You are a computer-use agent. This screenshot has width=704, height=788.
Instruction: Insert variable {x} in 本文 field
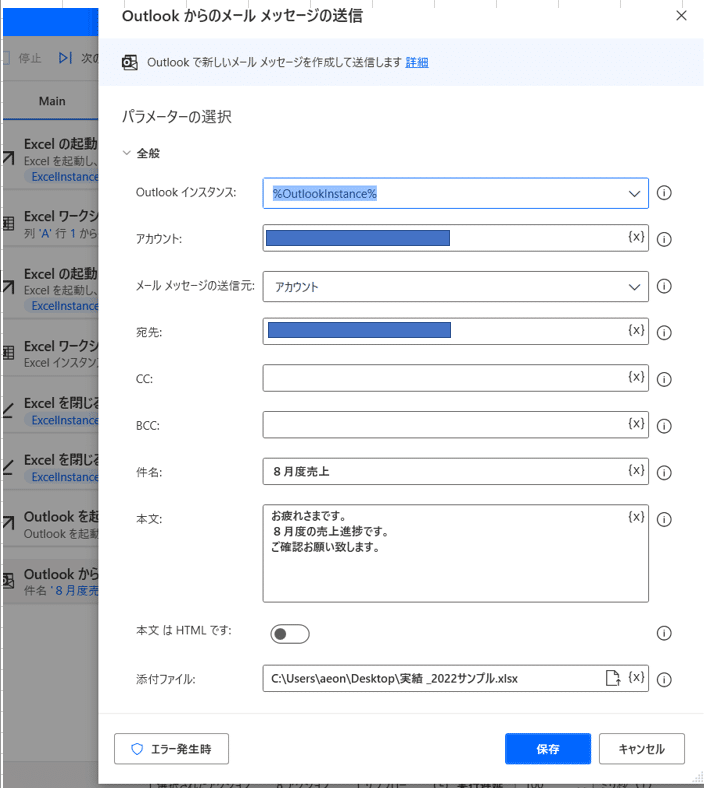pos(636,517)
